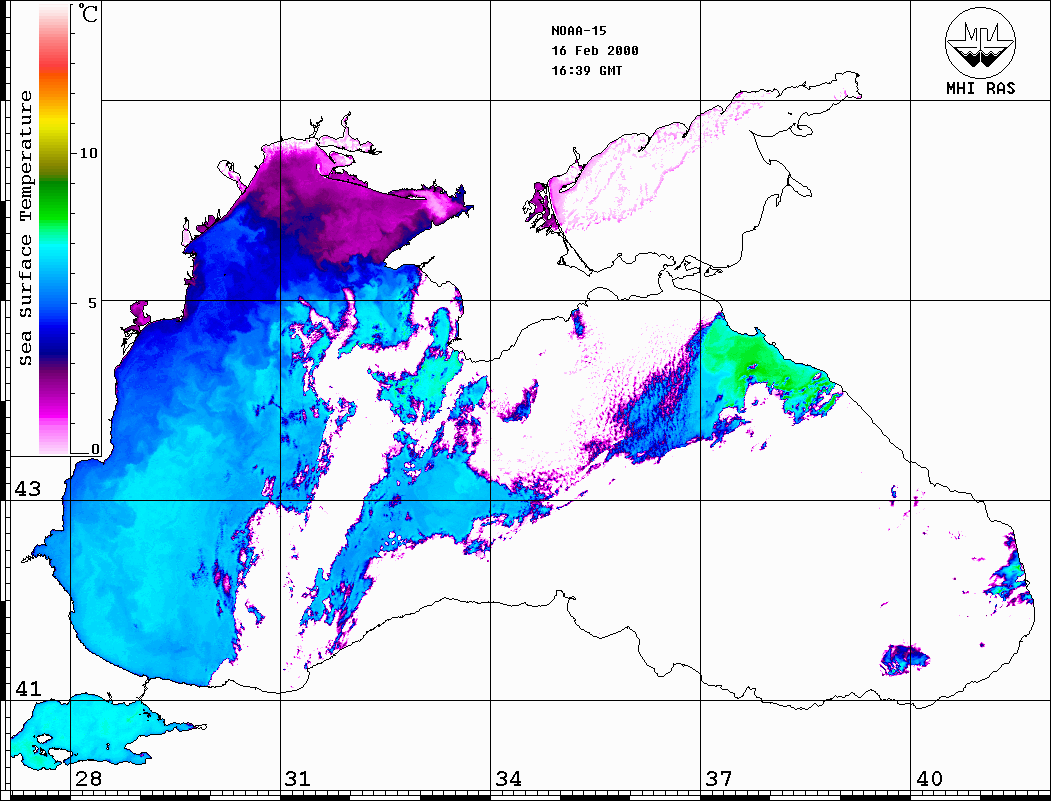Click the MHI RAS logo emblem
1051x801 pixels.
[x=981, y=42]
